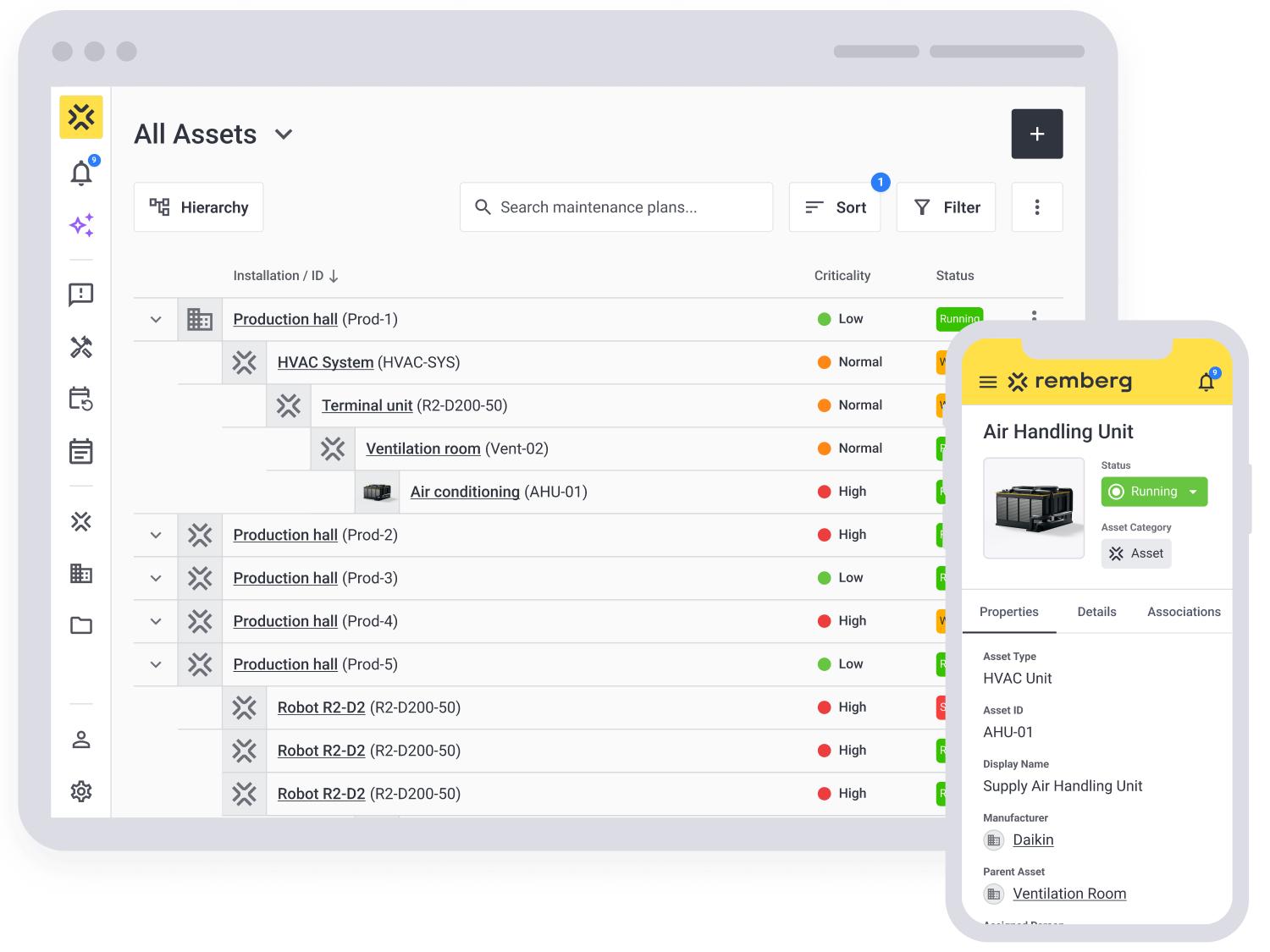1270x952 pixels.
Task: Open the settings gear icon
Action: 81,792
